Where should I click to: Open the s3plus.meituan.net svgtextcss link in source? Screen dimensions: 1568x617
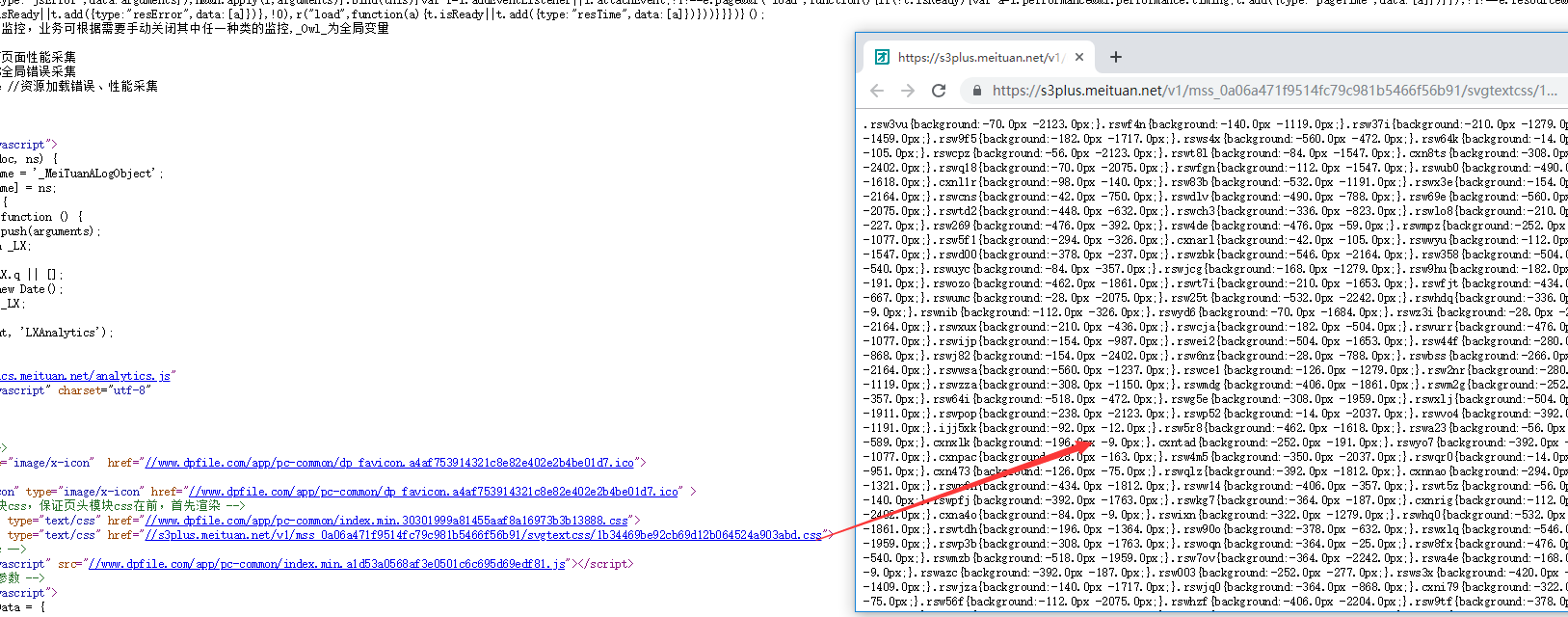(483, 535)
